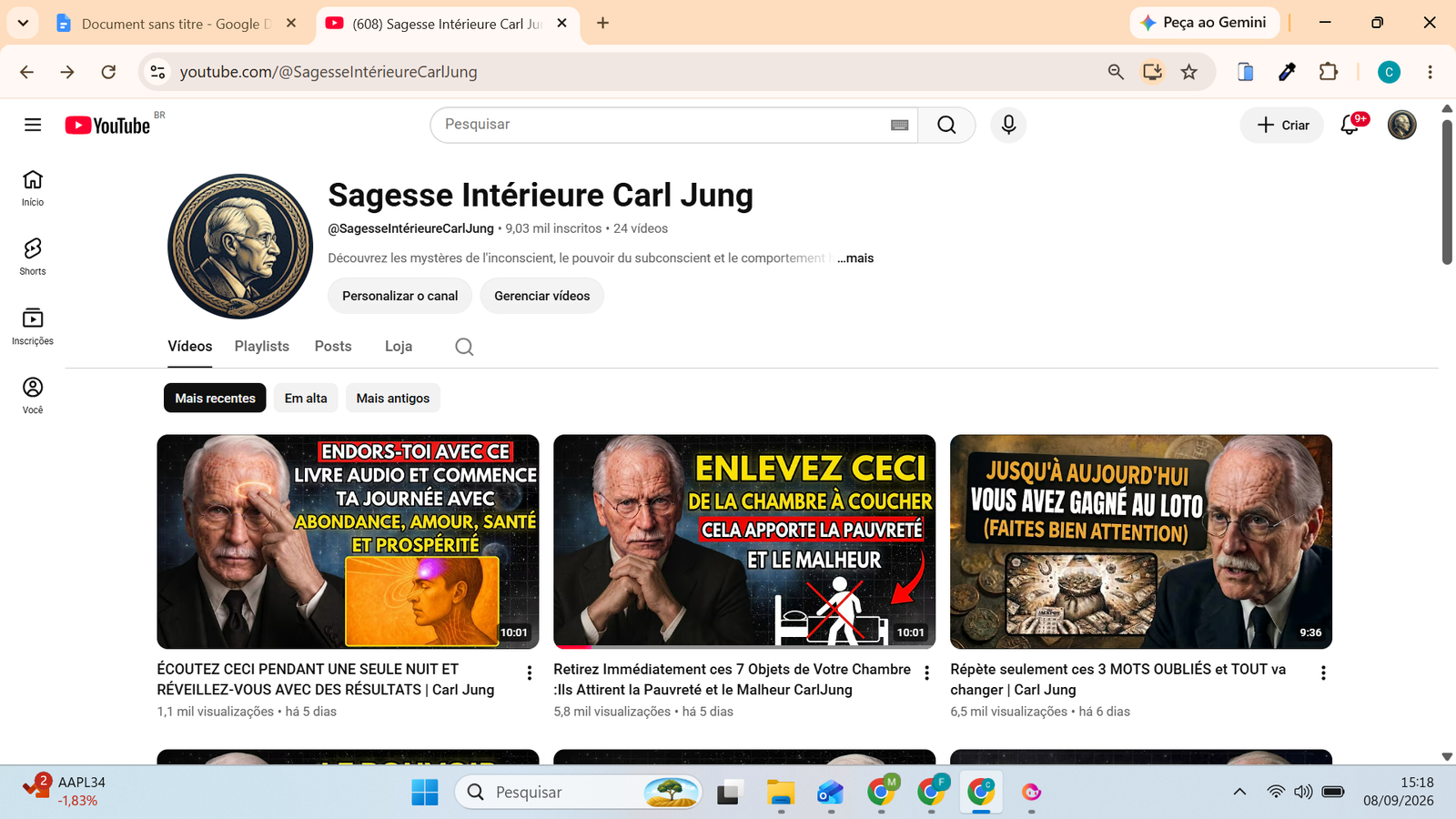Close the Document sans titre tab
The image size is (1456, 819).
click(x=291, y=23)
